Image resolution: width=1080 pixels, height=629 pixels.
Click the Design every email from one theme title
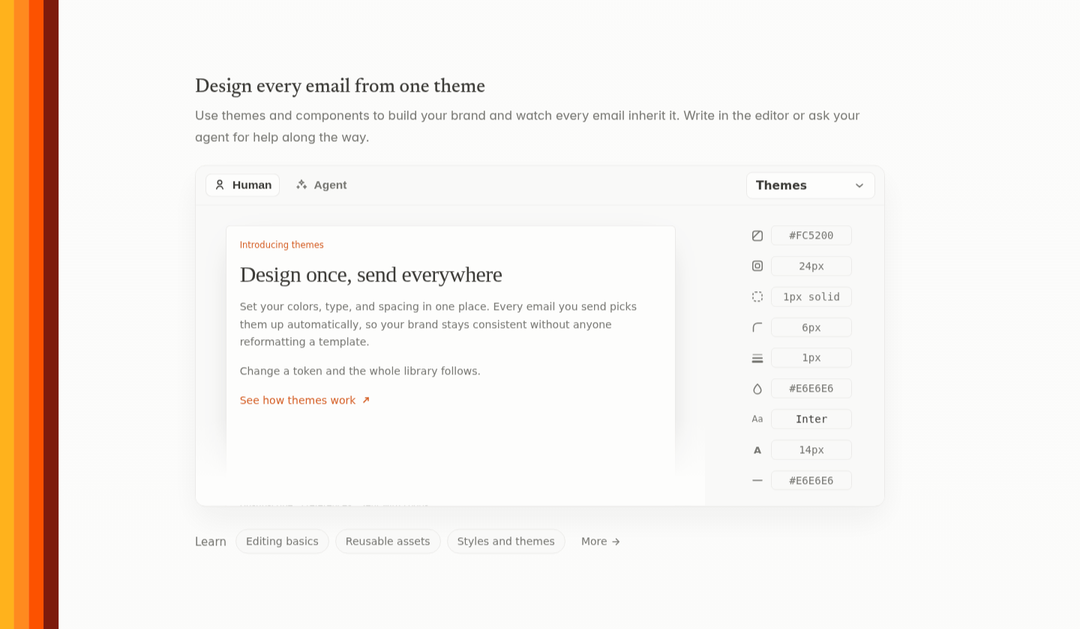tap(340, 86)
